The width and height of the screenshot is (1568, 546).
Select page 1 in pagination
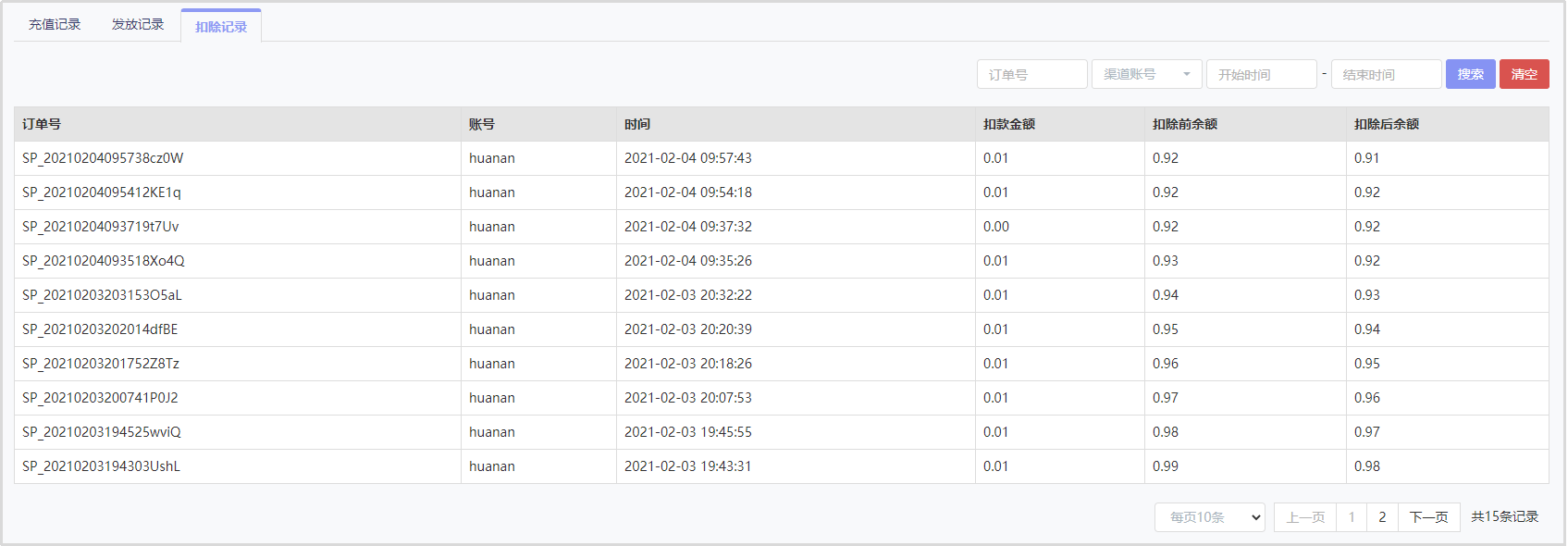(x=1352, y=517)
